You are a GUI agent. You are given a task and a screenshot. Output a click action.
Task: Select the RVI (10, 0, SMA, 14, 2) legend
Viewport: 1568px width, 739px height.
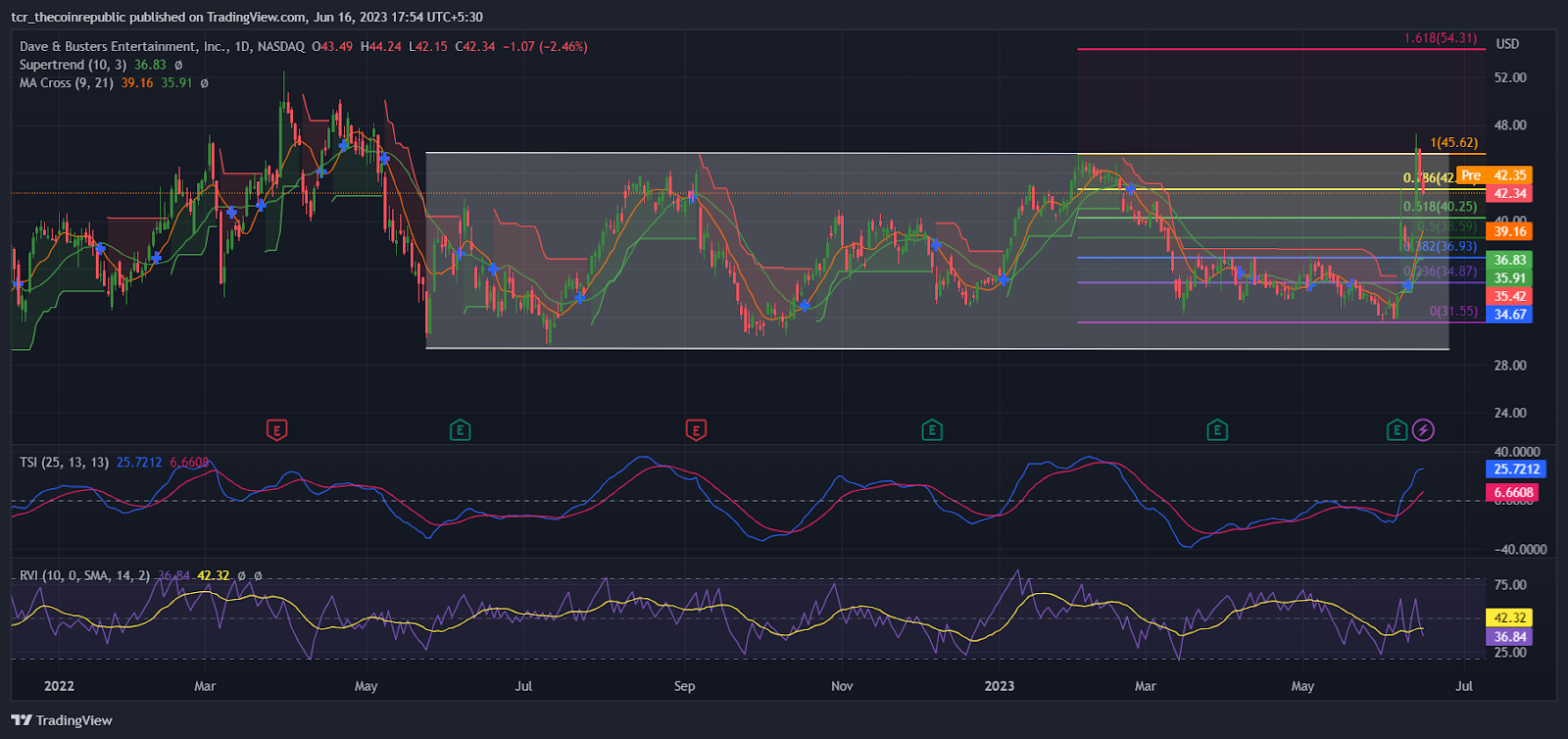click(x=84, y=575)
